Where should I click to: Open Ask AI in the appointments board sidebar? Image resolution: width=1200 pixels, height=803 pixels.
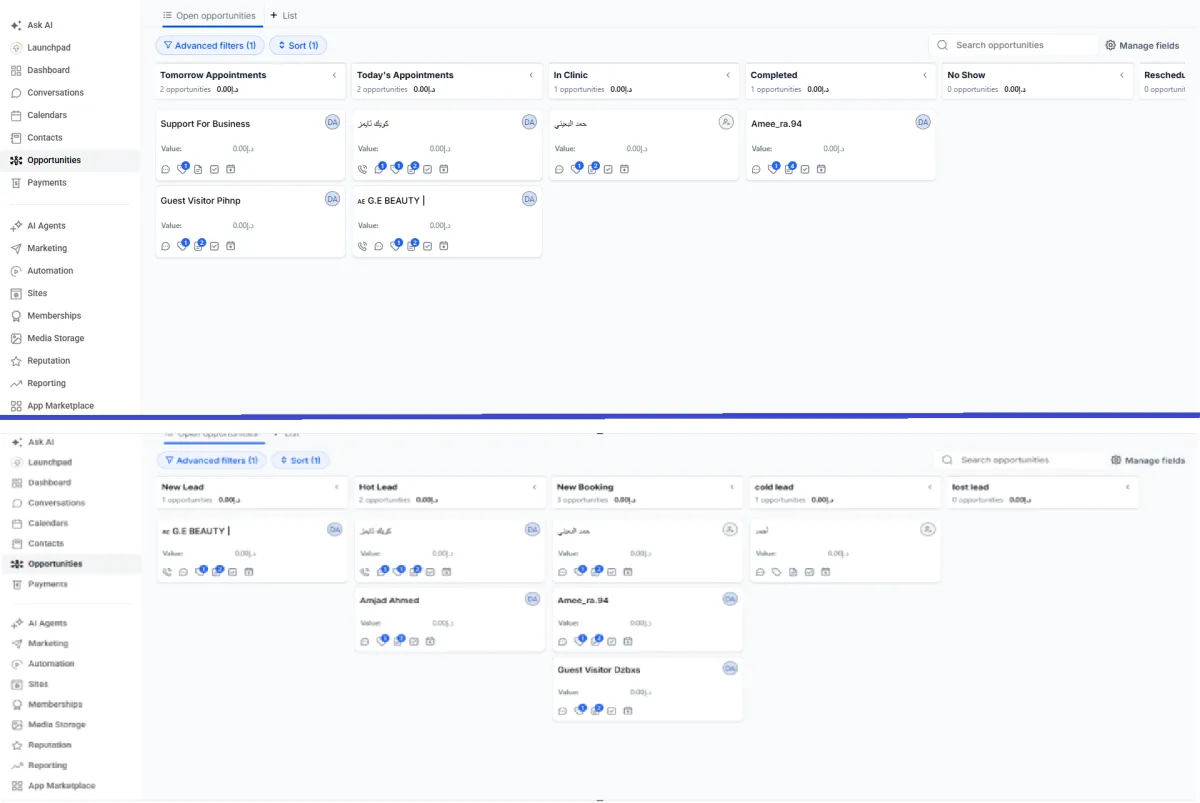41,25
